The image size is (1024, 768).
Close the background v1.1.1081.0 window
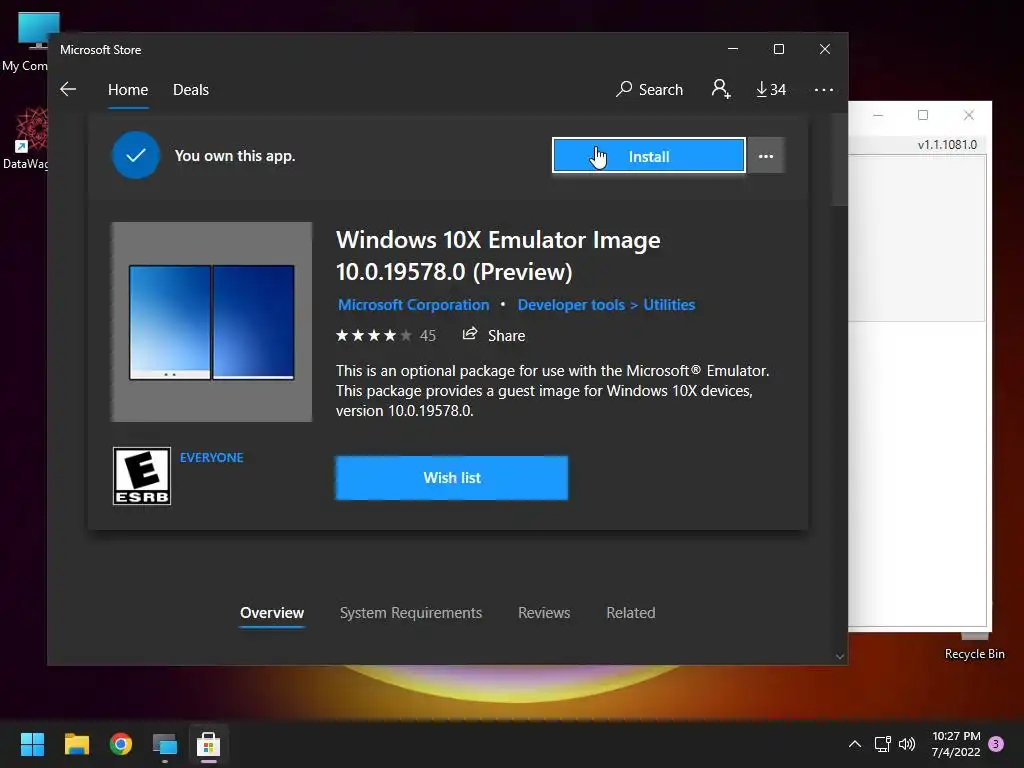968,115
